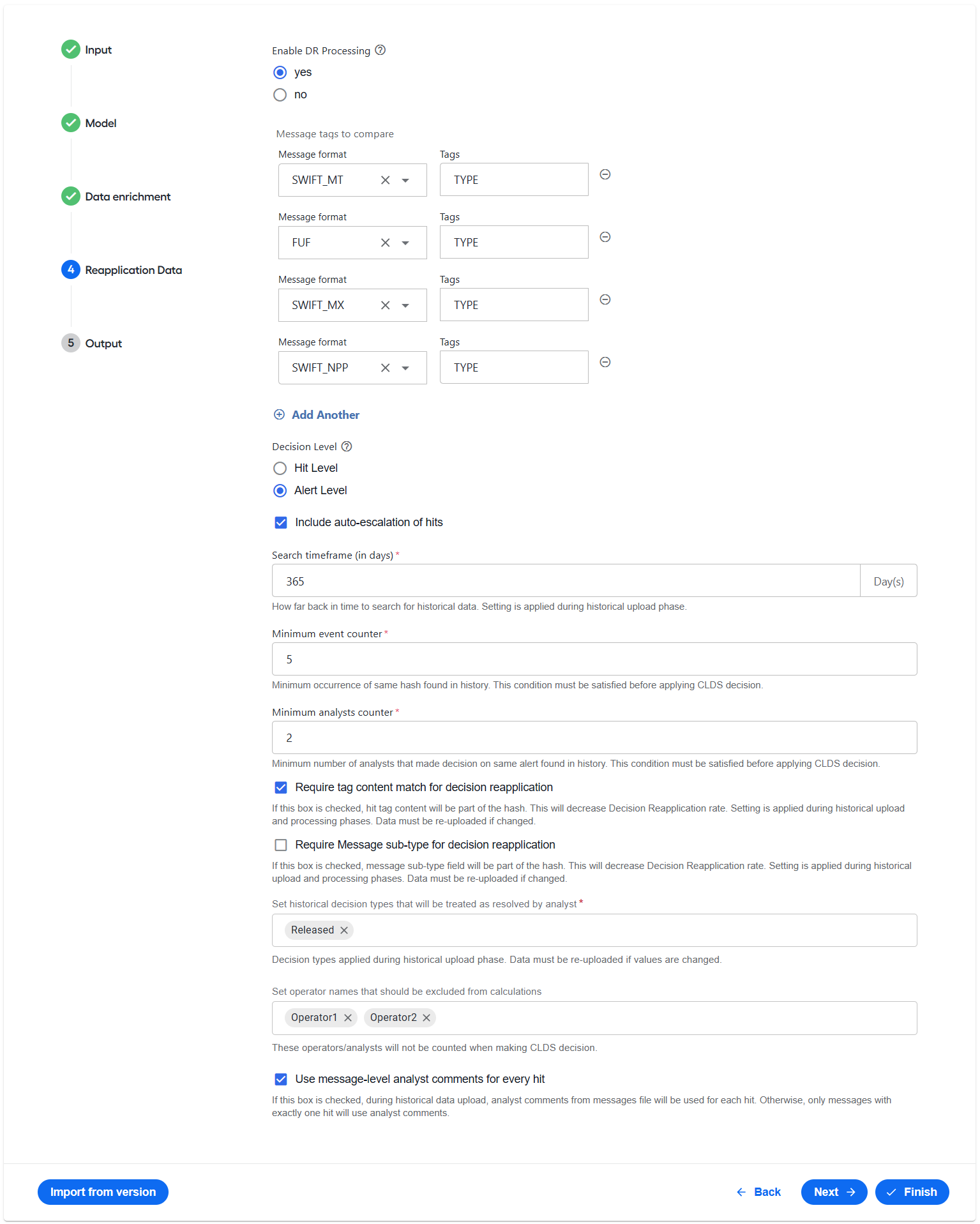980x1224 pixels.
Task: Select the Hit Level radio option
Action: click(x=280, y=468)
